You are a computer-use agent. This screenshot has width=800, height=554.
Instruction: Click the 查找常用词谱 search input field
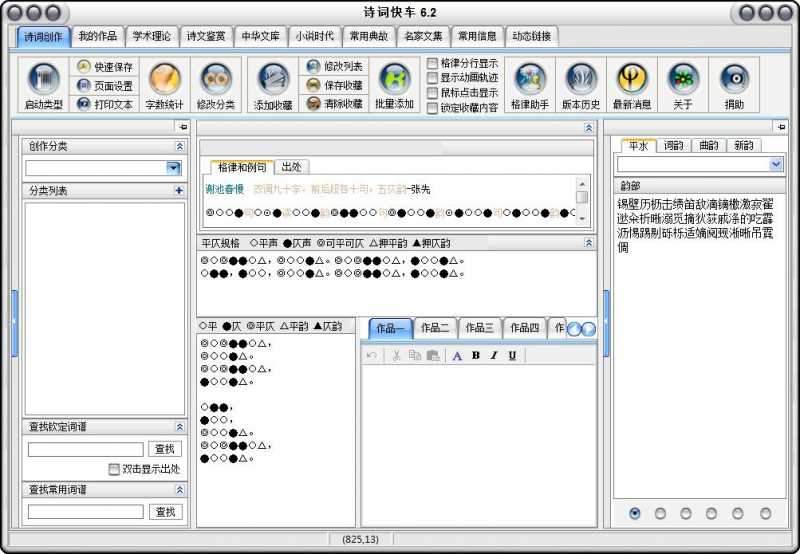click(85, 512)
